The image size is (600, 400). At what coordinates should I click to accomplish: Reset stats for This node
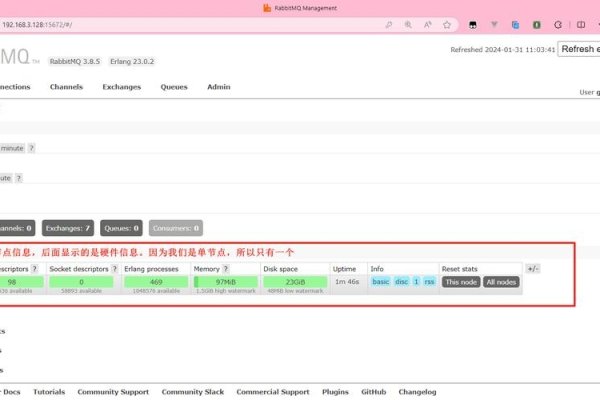461,282
